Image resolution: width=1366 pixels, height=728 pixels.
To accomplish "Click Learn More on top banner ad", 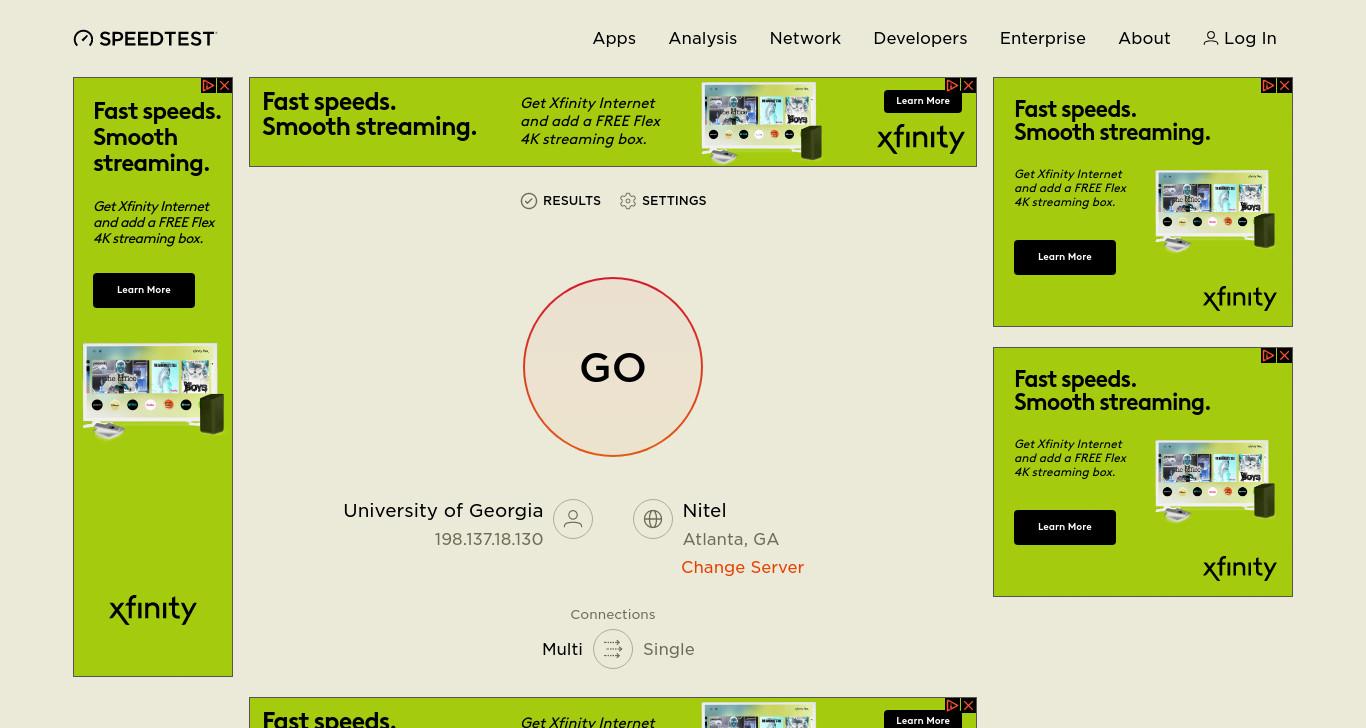I will 923,101.
